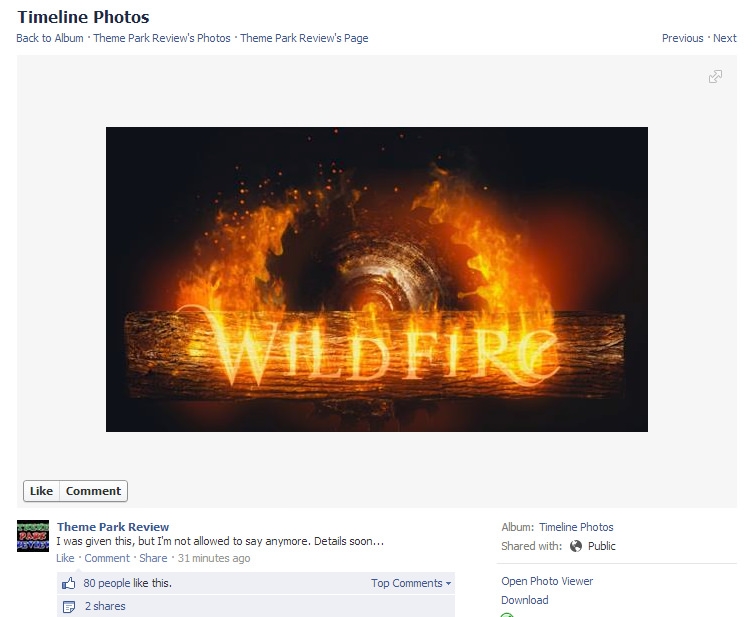Image resolution: width=752 pixels, height=617 pixels.
Task: Go to Previous photo
Action: (x=682, y=38)
